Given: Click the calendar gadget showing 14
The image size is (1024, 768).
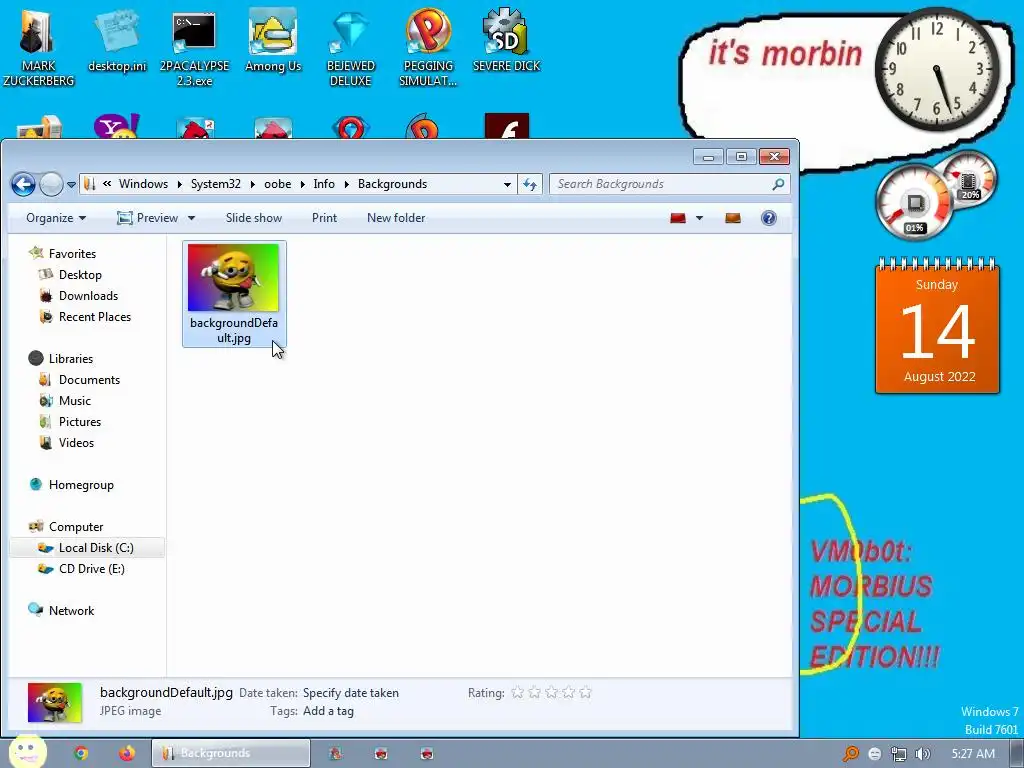Looking at the screenshot, I should point(937,326).
